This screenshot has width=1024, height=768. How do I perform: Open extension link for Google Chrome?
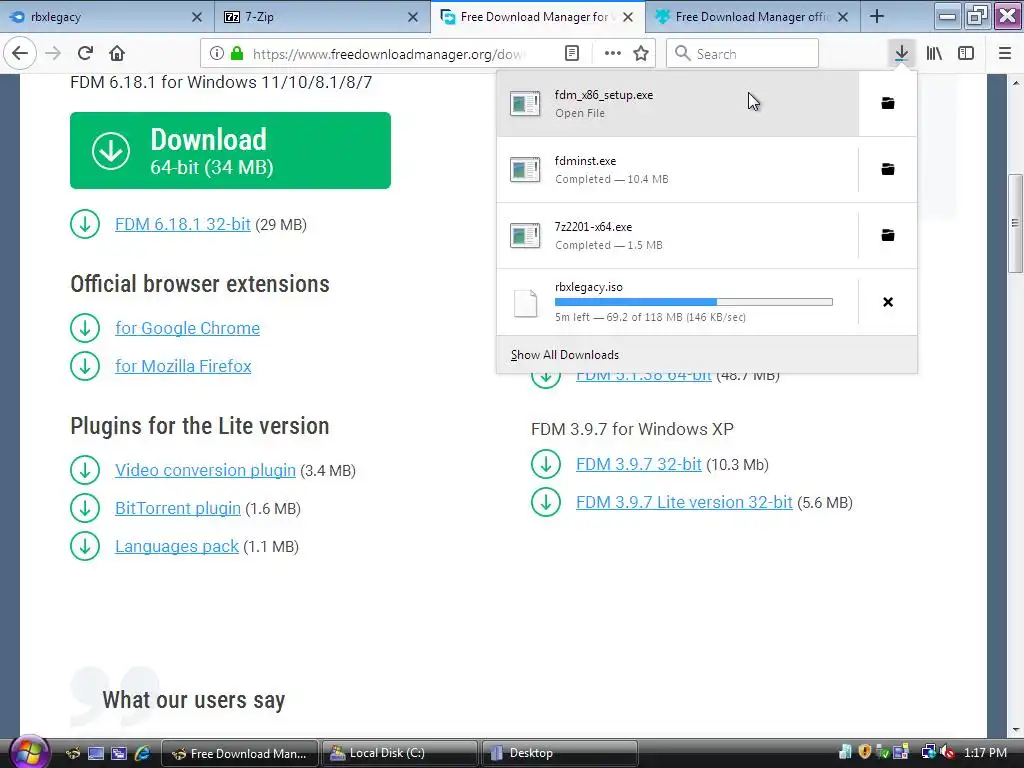(x=187, y=328)
